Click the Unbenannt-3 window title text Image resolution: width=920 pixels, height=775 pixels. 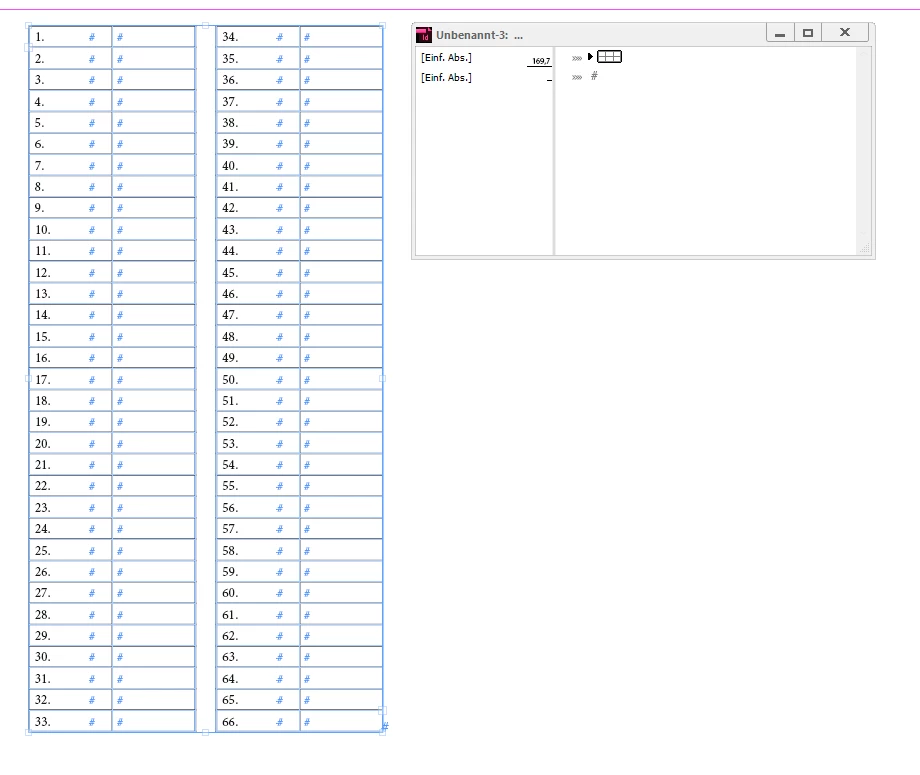(x=479, y=35)
